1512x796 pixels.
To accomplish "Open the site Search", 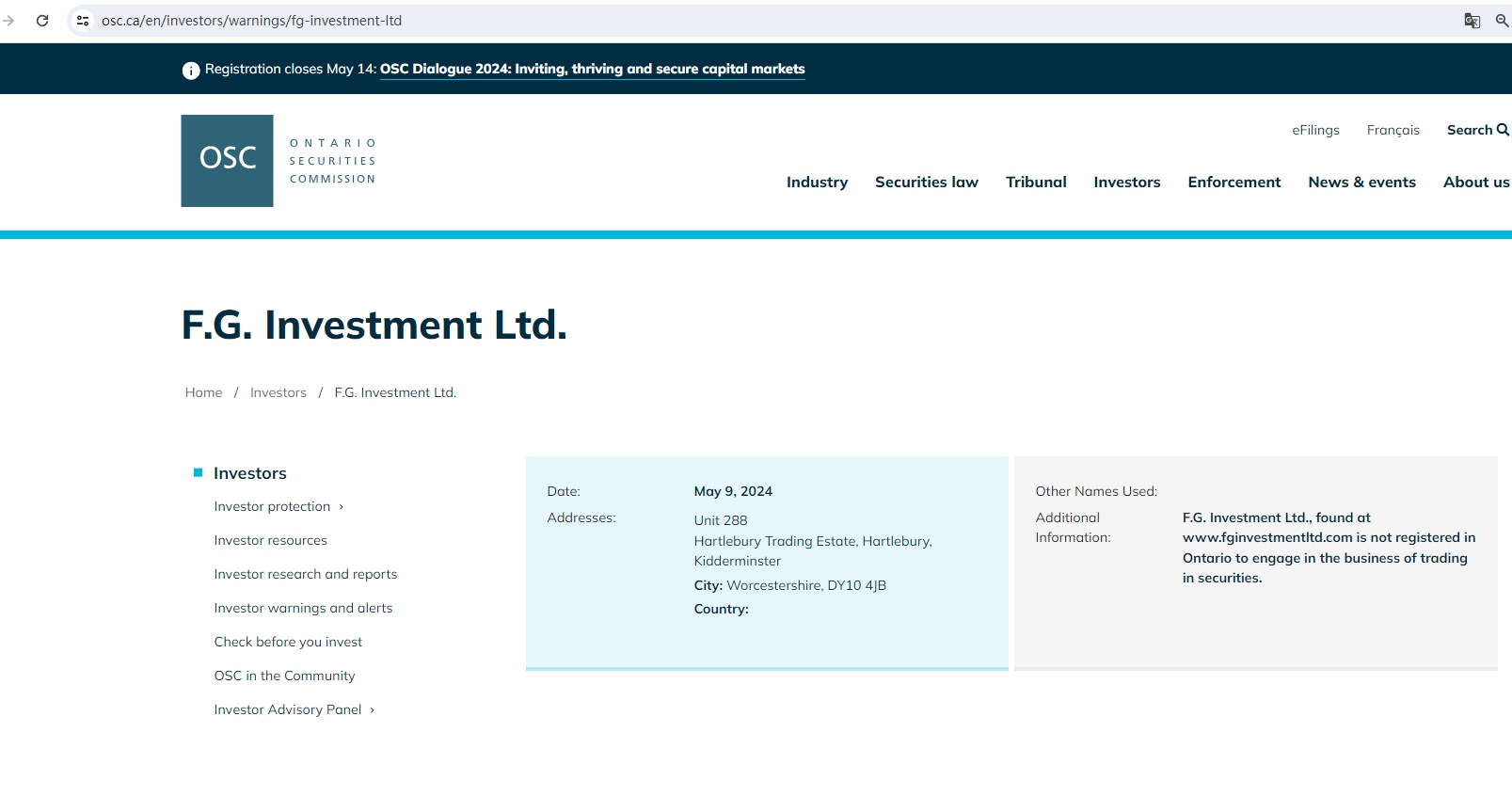I will (1477, 130).
